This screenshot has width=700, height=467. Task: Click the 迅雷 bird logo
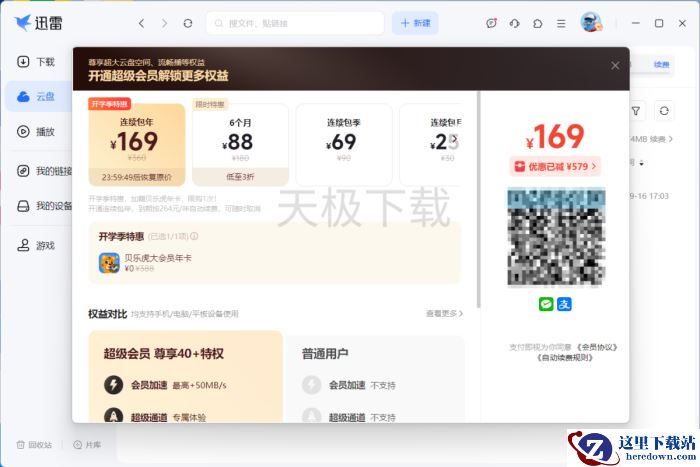pyautogui.click(x=22, y=22)
